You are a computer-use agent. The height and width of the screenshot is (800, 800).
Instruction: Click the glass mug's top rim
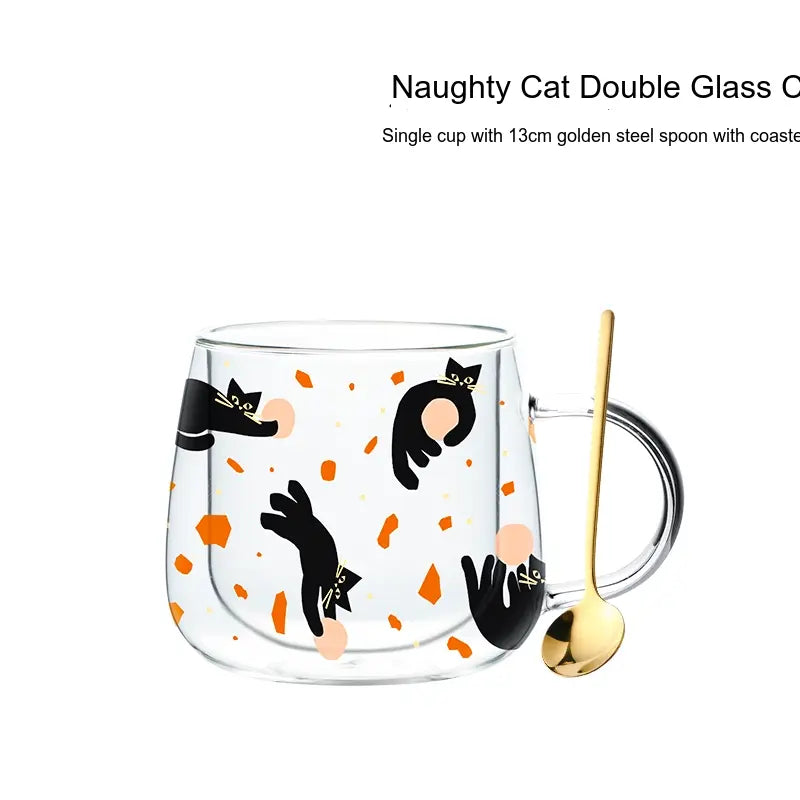357,335
